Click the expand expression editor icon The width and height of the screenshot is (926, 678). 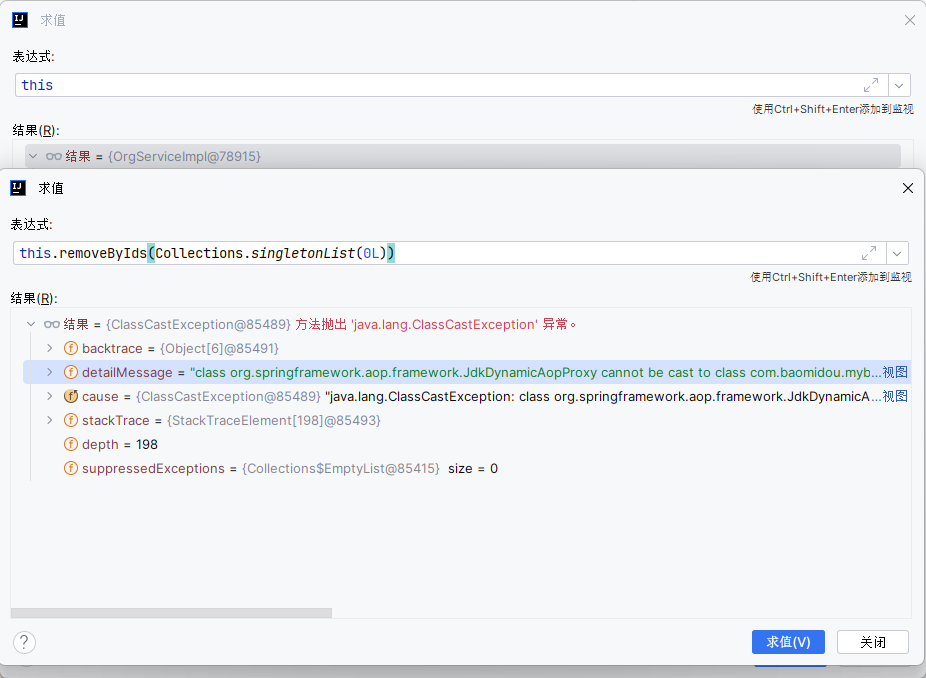coord(869,253)
